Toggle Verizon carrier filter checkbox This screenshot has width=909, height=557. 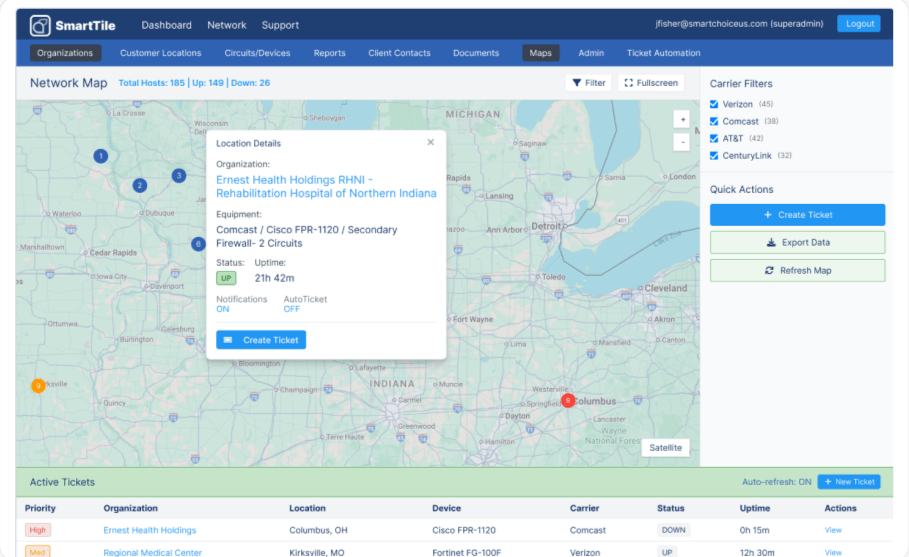pos(714,104)
